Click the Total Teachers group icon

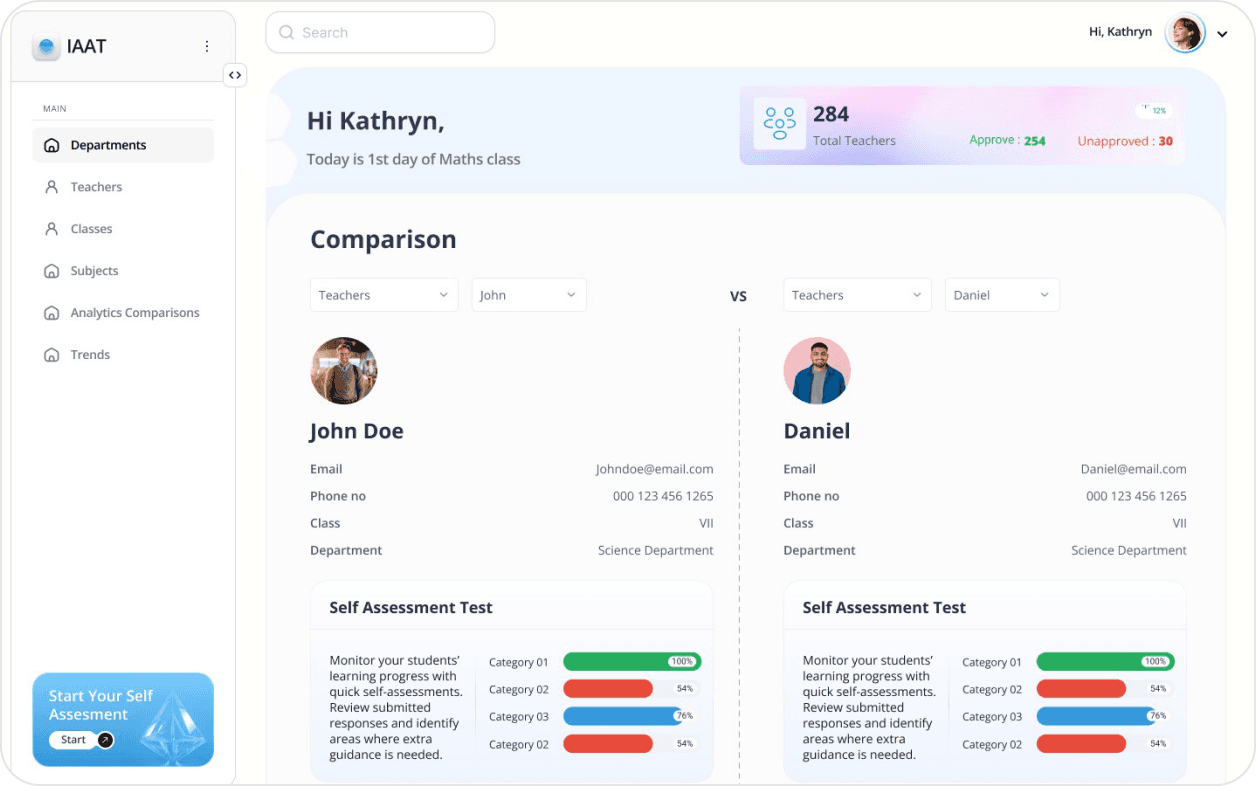[780, 124]
